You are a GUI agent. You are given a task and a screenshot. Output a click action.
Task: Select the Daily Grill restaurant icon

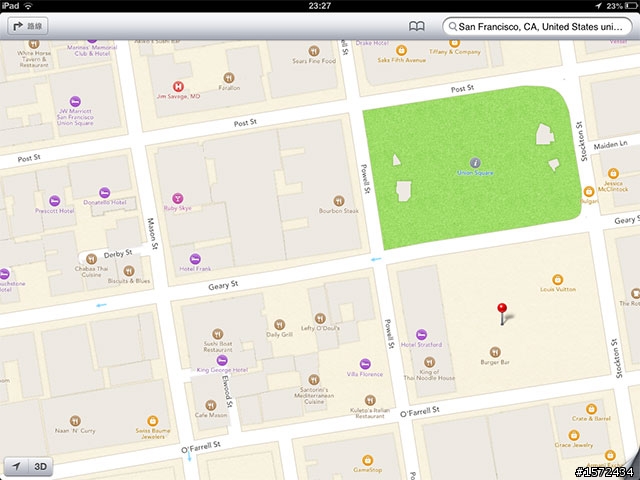tap(280, 324)
